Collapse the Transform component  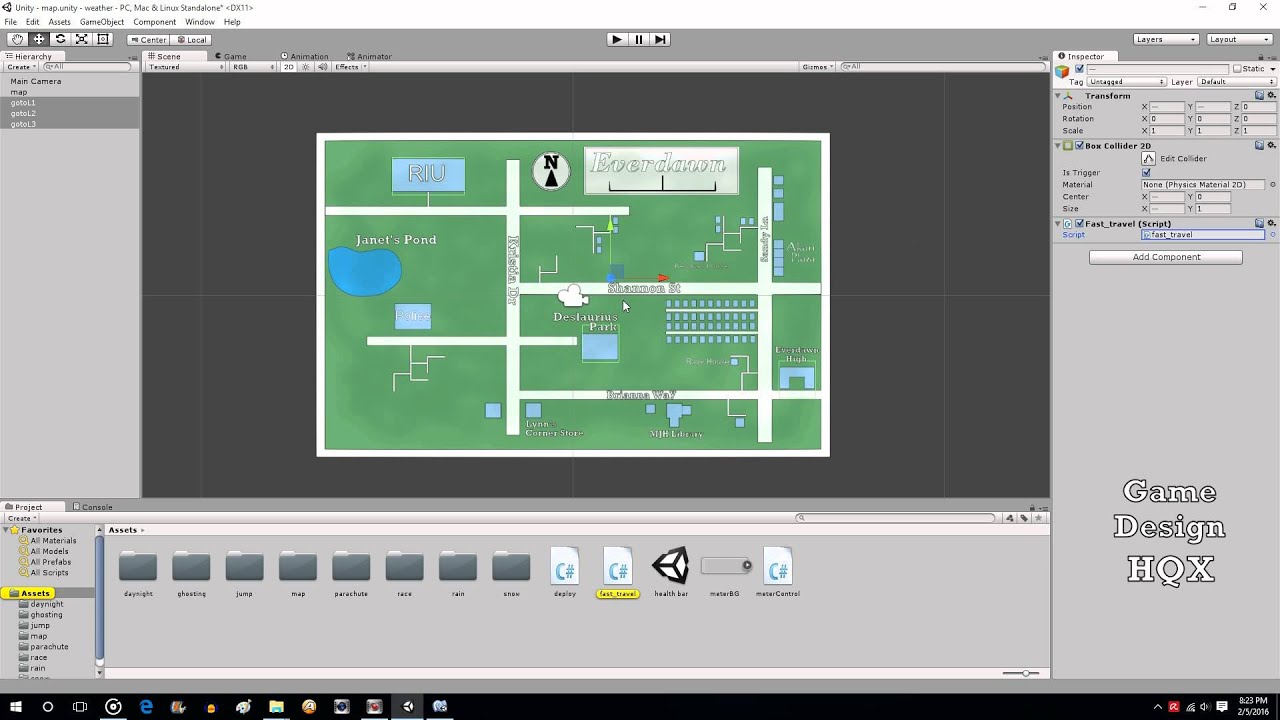[1058, 96]
